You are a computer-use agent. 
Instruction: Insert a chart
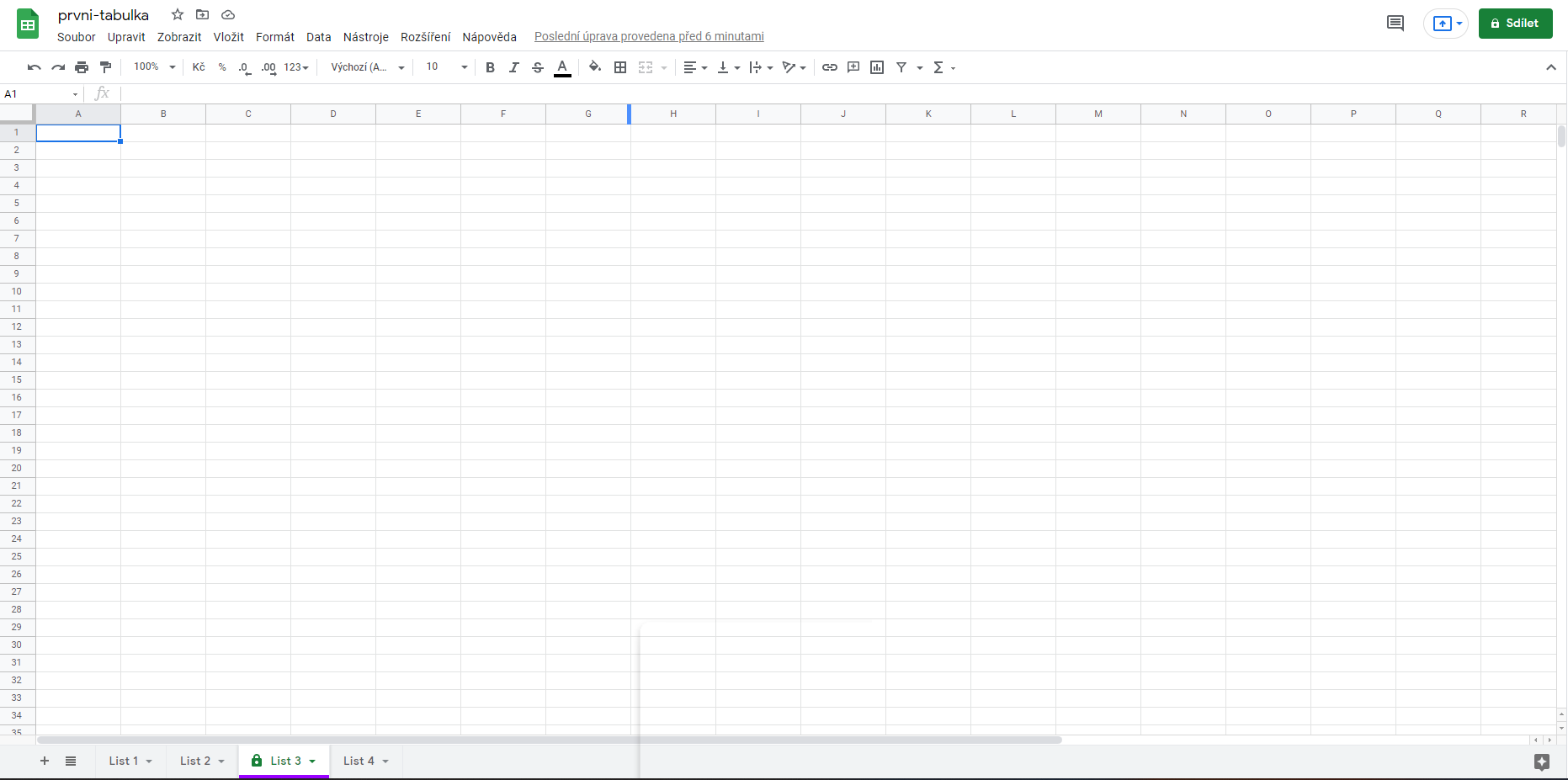[x=877, y=67]
